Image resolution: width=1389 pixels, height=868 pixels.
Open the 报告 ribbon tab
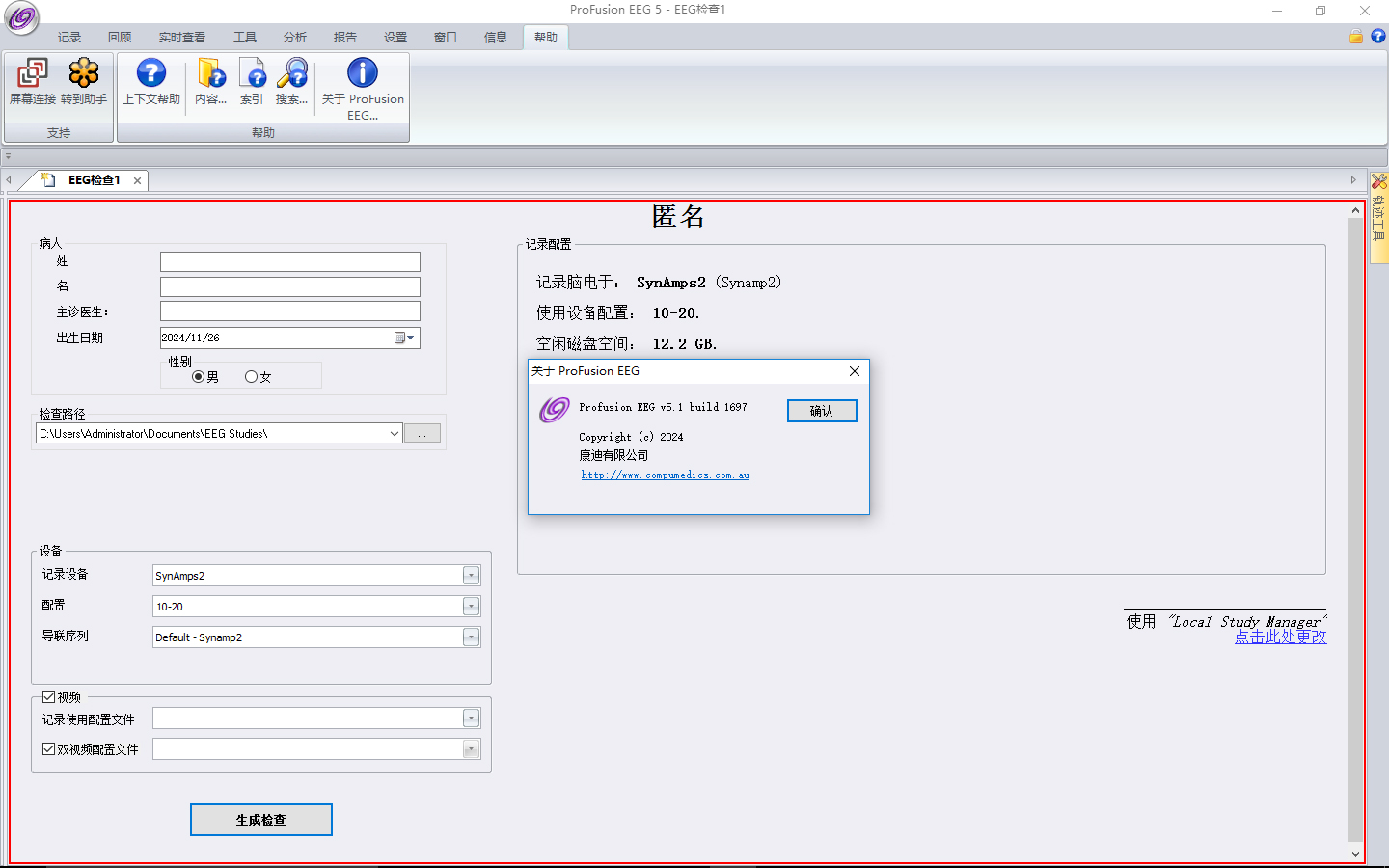(345, 38)
